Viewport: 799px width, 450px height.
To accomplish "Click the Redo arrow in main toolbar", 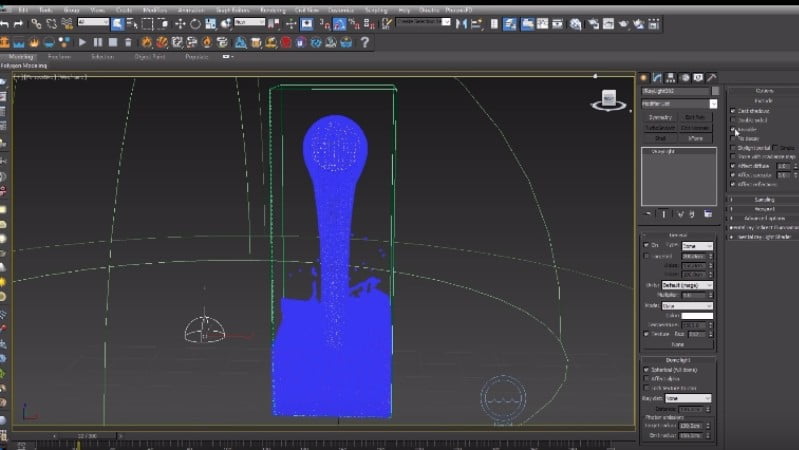I will pyautogui.click(x=19, y=23).
